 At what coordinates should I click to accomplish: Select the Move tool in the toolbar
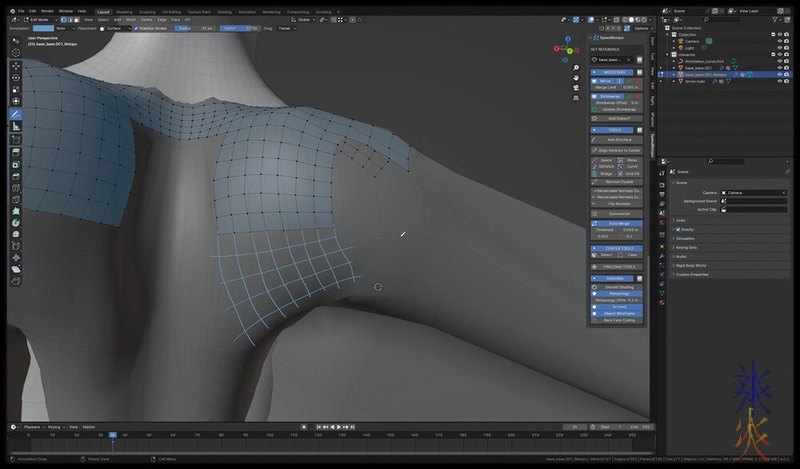tap(16, 65)
